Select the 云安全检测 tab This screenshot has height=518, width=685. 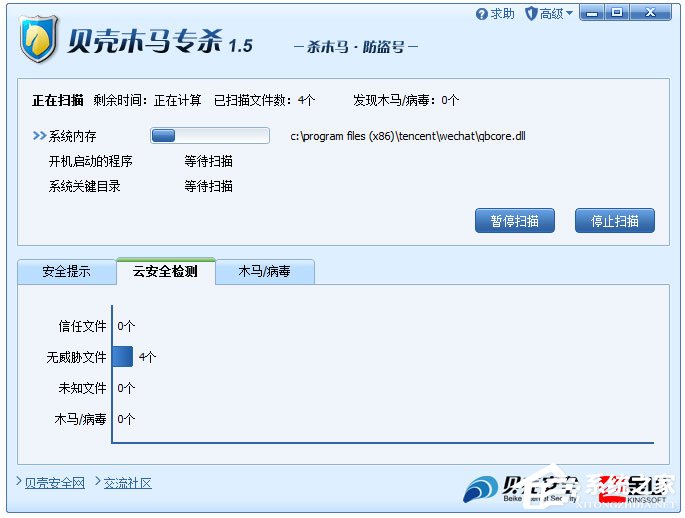[166, 271]
